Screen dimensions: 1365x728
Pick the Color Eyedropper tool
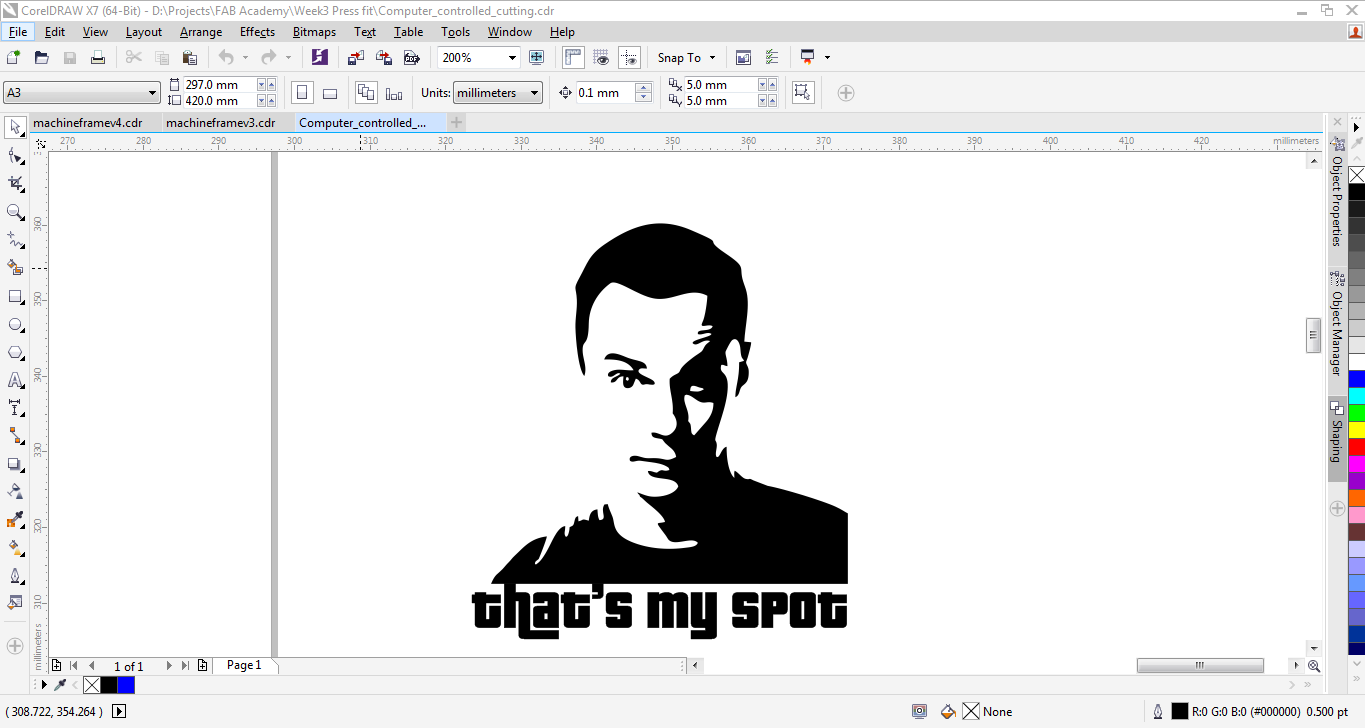(16, 520)
